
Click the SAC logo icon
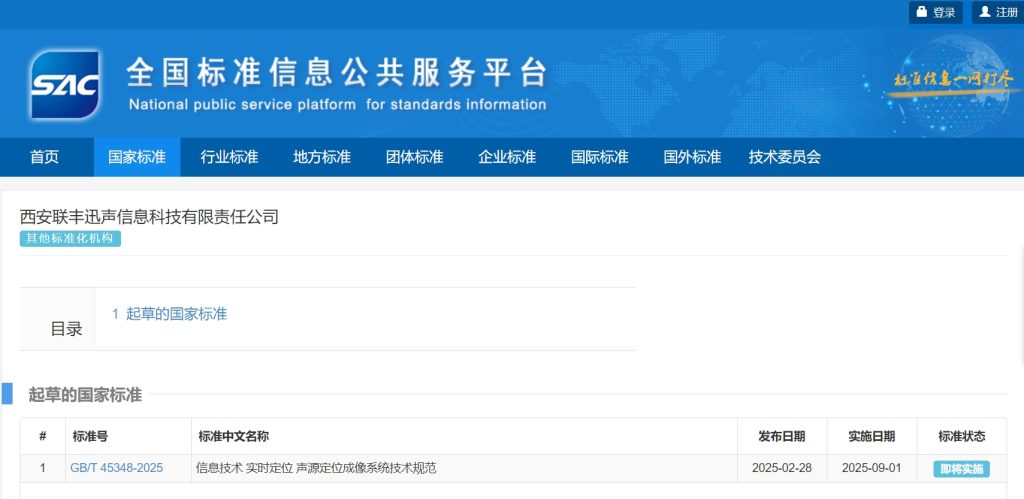tap(65, 84)
